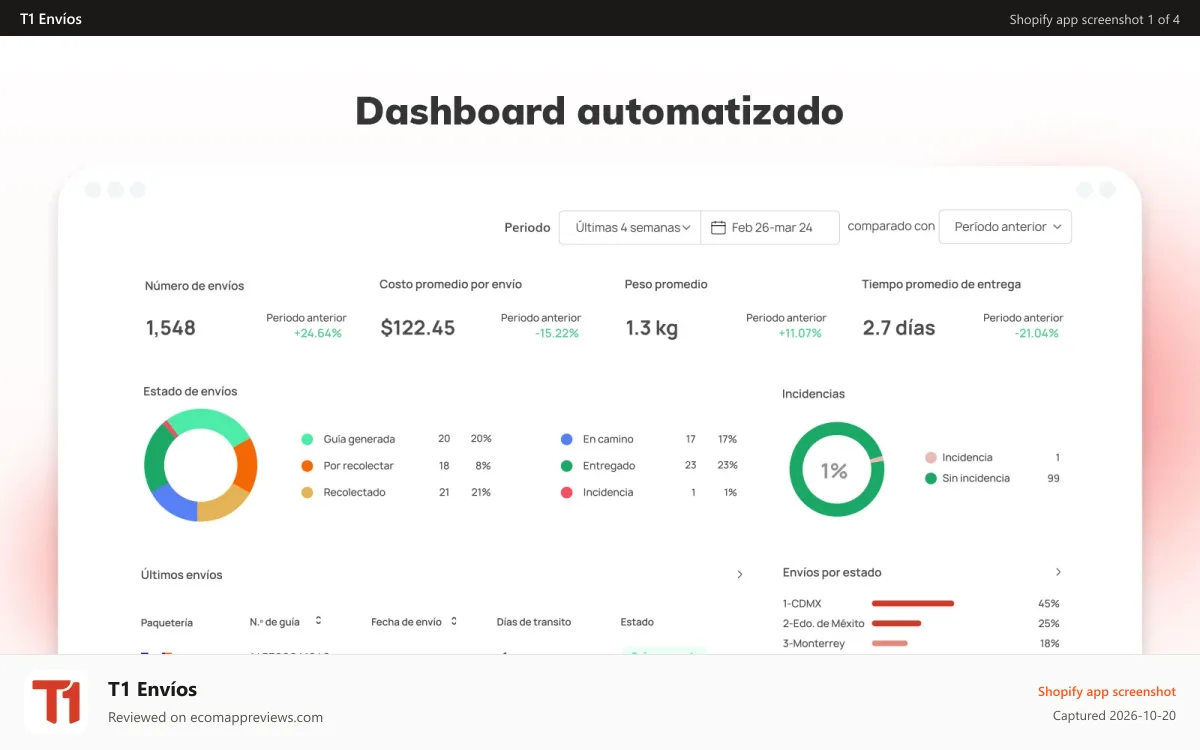Click the 2-Edo. de México bar
The image size is (1200, 750).
pyautogui.click(x=896, y=624)
